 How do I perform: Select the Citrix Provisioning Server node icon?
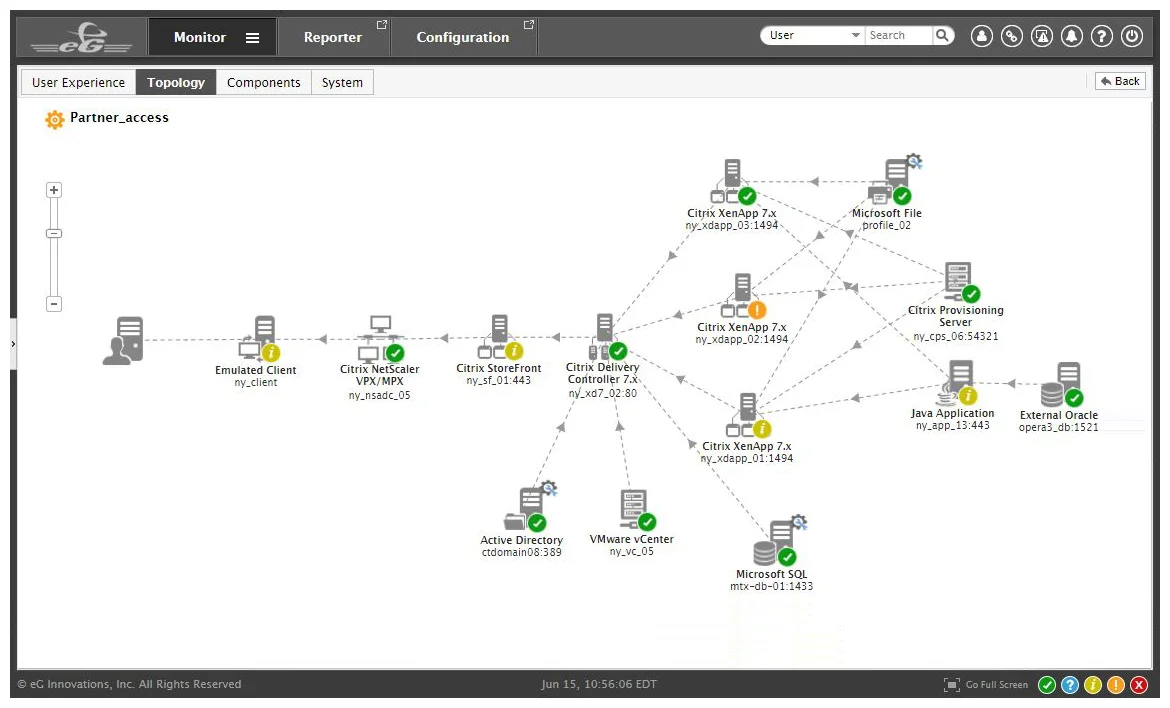pos(961,283)
